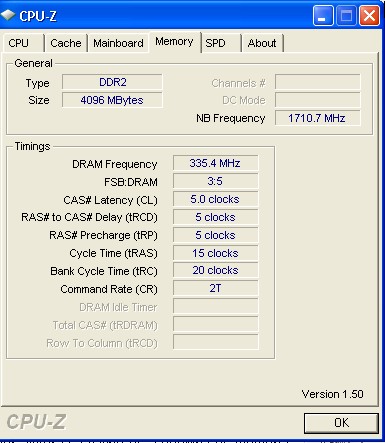This screenshot has width=385, height=443.
Task: Click the General group heading
Action: pos(33,63)
